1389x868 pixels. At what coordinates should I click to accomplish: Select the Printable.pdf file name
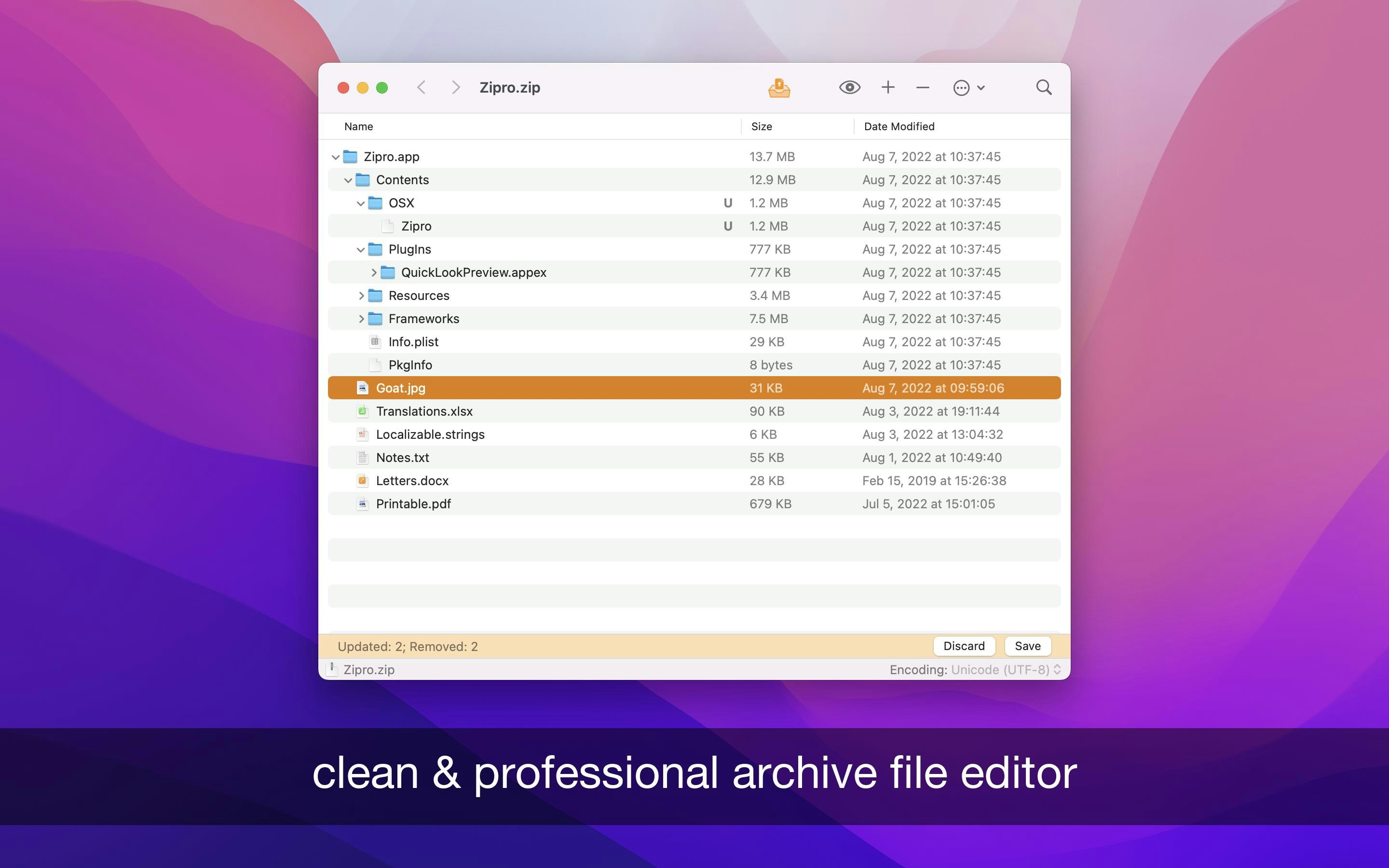(413, 504)
